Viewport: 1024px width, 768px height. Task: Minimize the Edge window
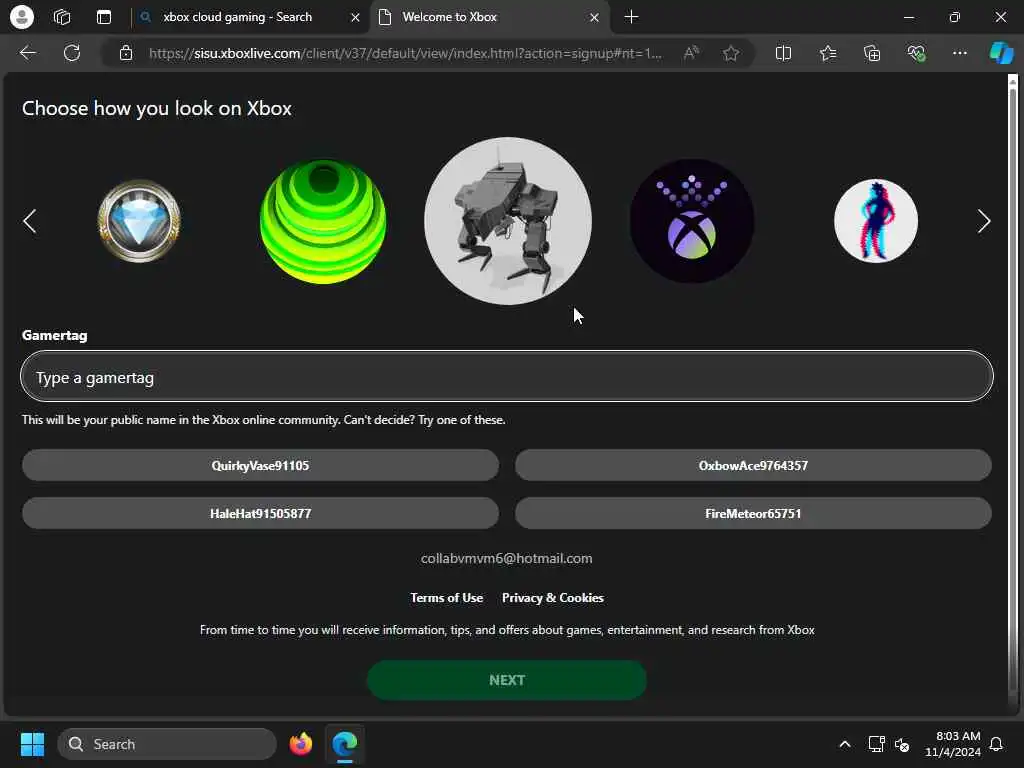click(908, 18)
